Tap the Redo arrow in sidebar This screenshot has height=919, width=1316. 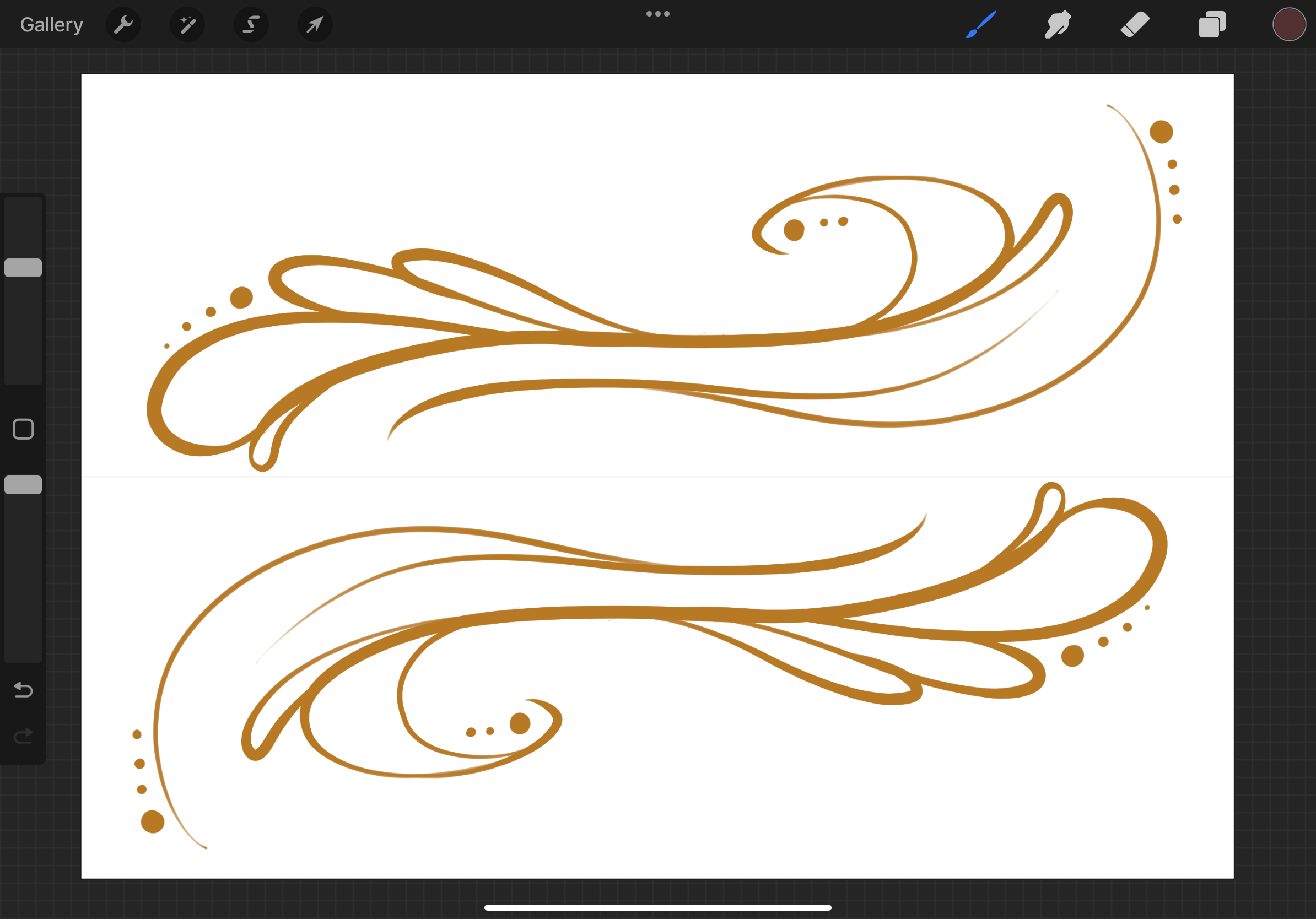pyautogui.click(x=23, y=736)
